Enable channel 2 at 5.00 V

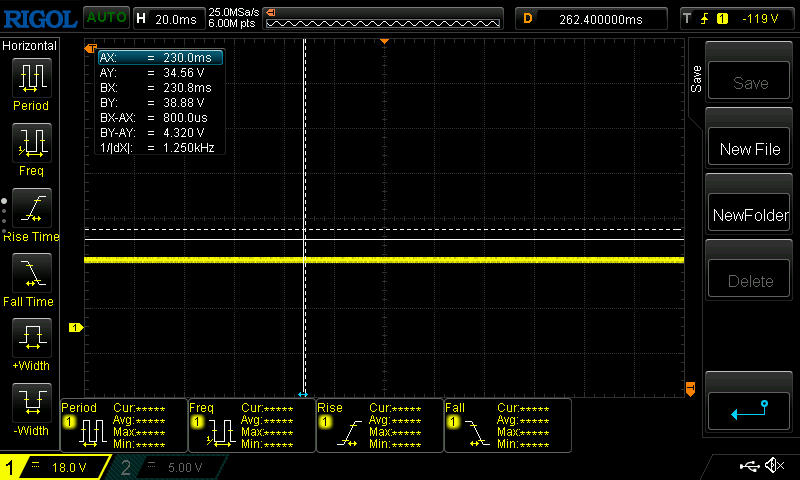[168, 467]
